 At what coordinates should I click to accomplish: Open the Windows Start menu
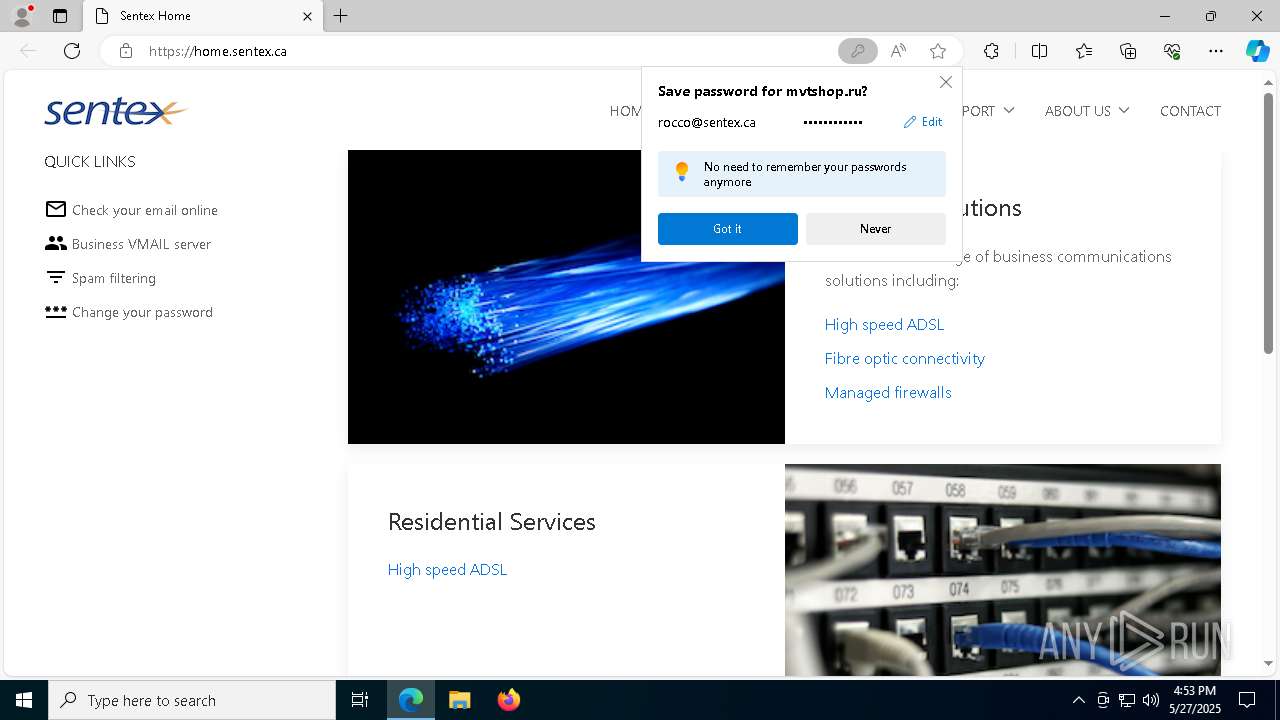pos(24,700)
